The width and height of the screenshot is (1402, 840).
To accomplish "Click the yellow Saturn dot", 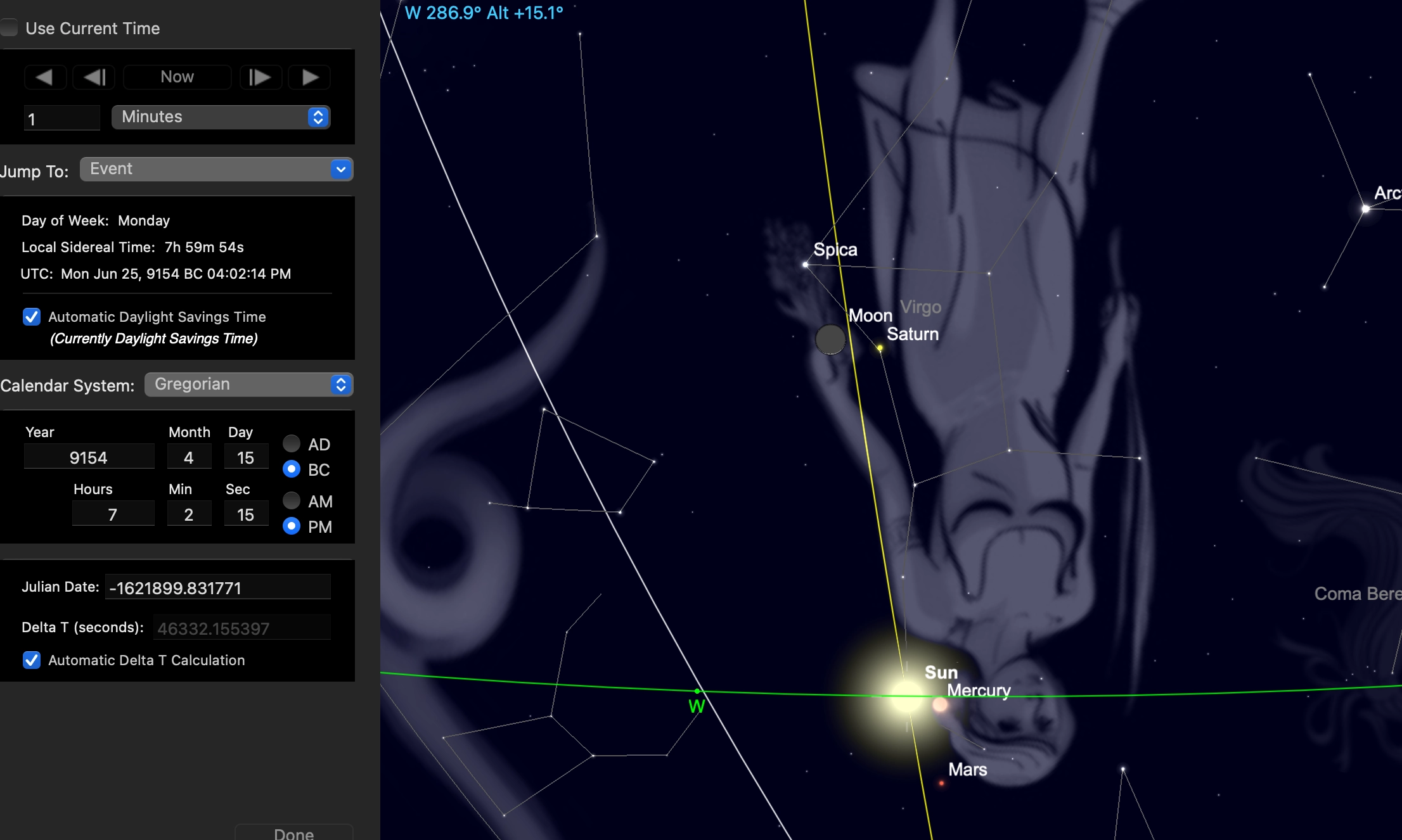I will pos(880,348).
